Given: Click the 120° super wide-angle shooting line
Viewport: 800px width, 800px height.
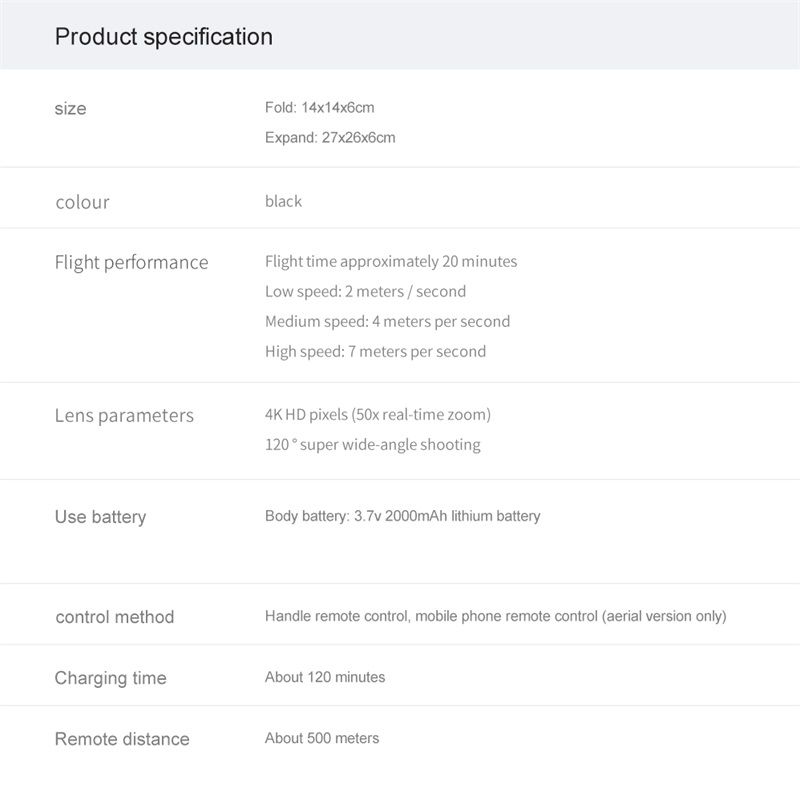Looking at the screenshot, I should pos(372,445).
